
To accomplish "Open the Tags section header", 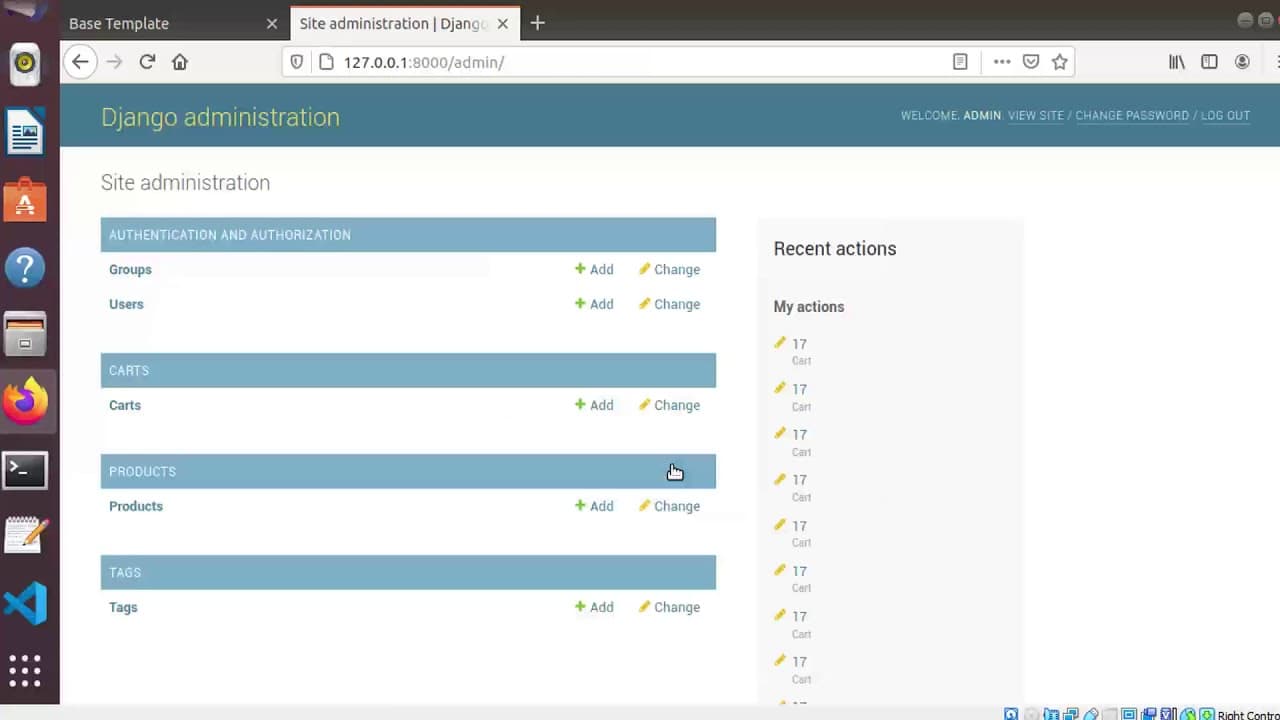I will 125,573.
